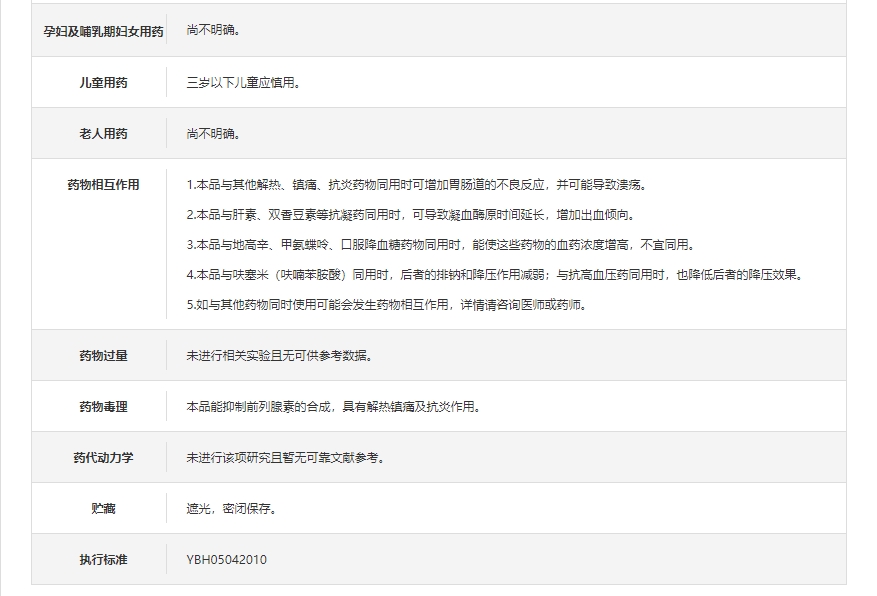This screenshot has height=596, width=877.
Task: Click the 药物过量 row label
Action: tap(103, 355)
